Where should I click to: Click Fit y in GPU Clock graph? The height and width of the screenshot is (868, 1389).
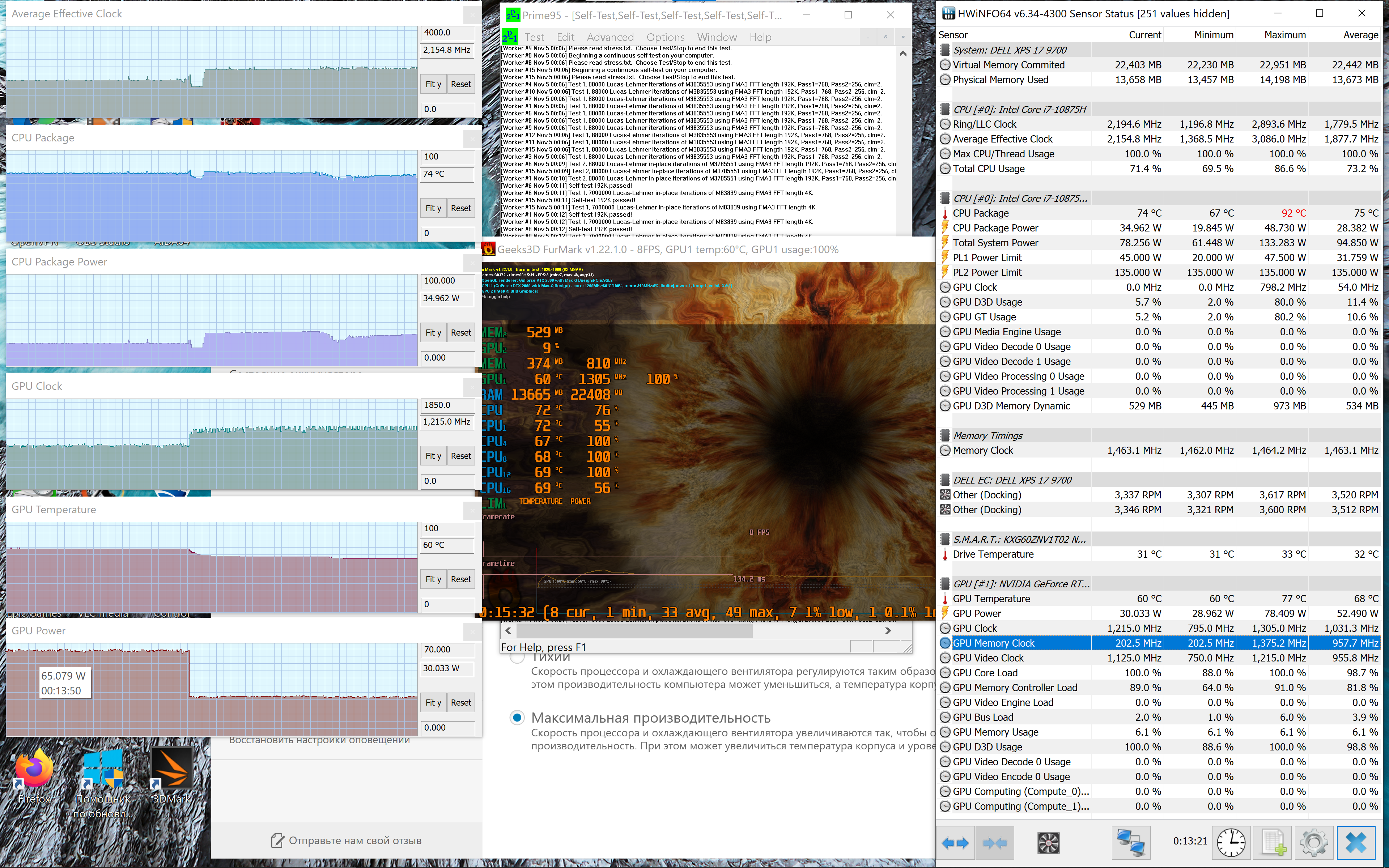(433, 456)
